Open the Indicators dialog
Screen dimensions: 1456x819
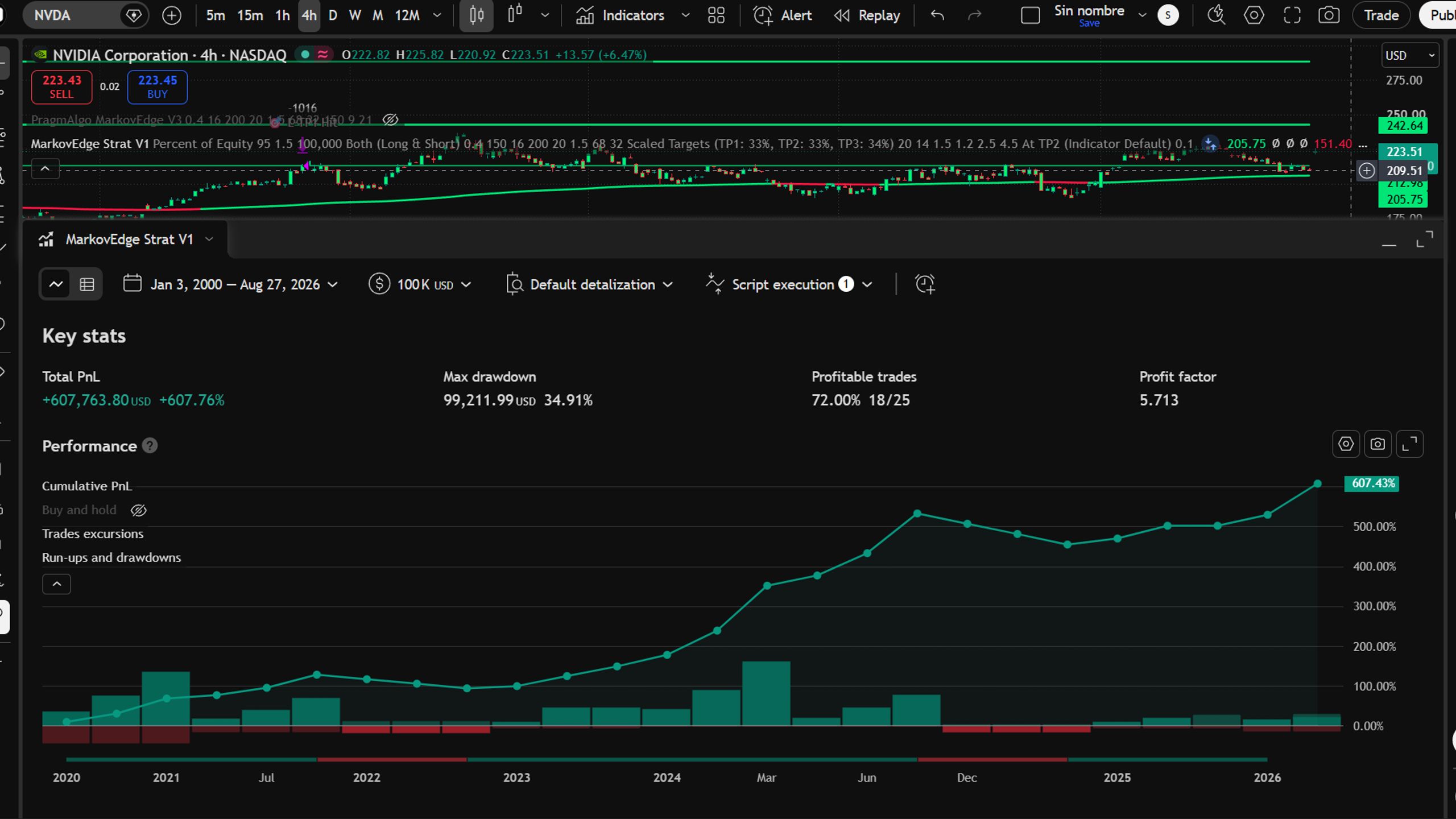(x=620, y=15)
